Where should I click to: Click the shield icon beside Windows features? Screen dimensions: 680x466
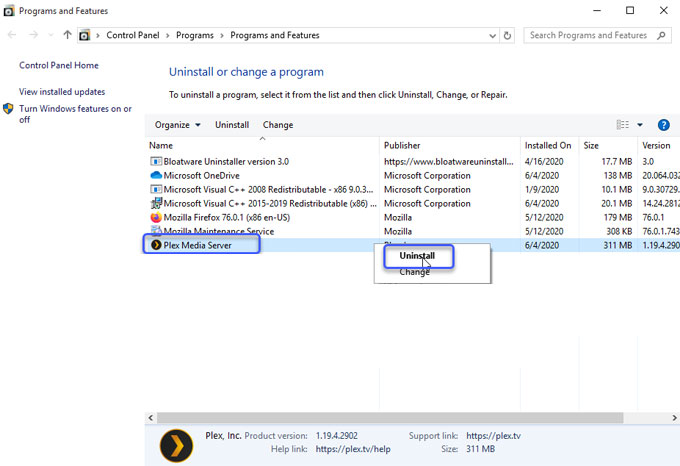click(8, 108)
